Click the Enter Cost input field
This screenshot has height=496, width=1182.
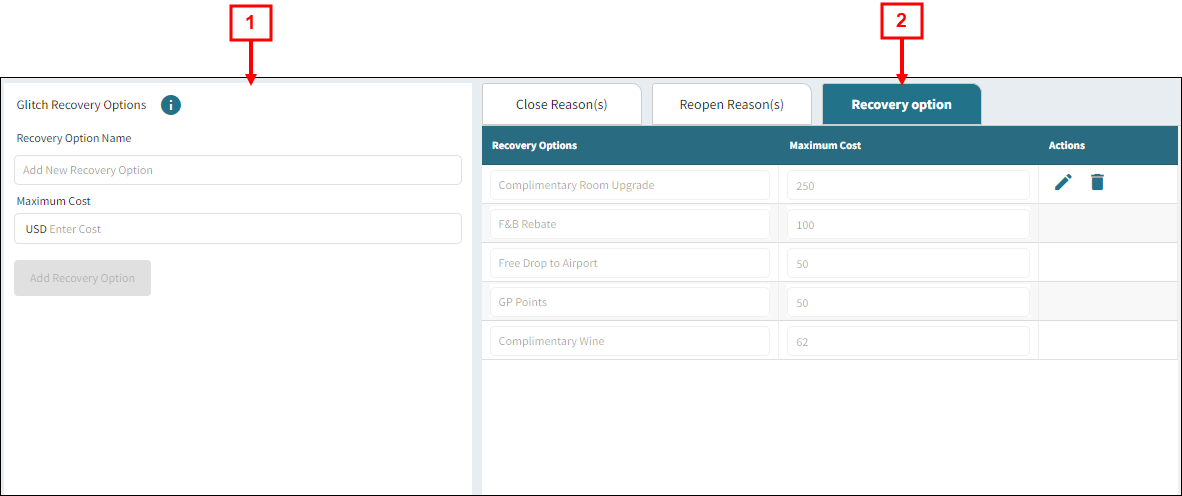point(238,228)
